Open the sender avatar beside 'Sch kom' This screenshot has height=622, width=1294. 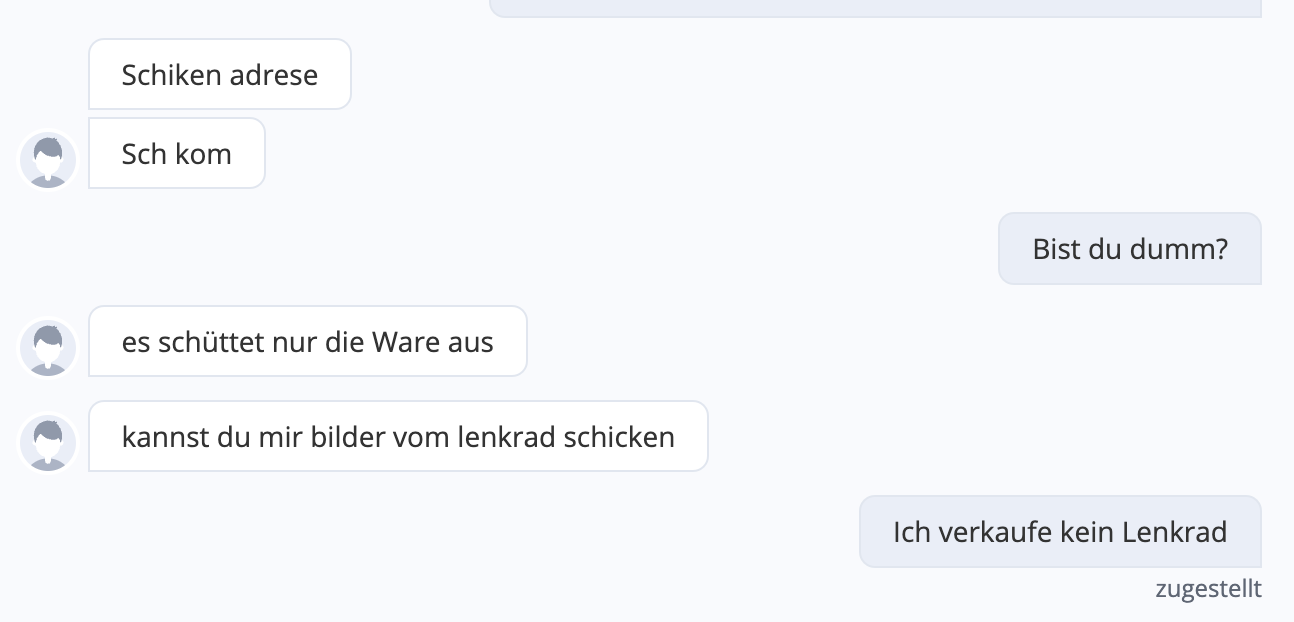point(48,160)
